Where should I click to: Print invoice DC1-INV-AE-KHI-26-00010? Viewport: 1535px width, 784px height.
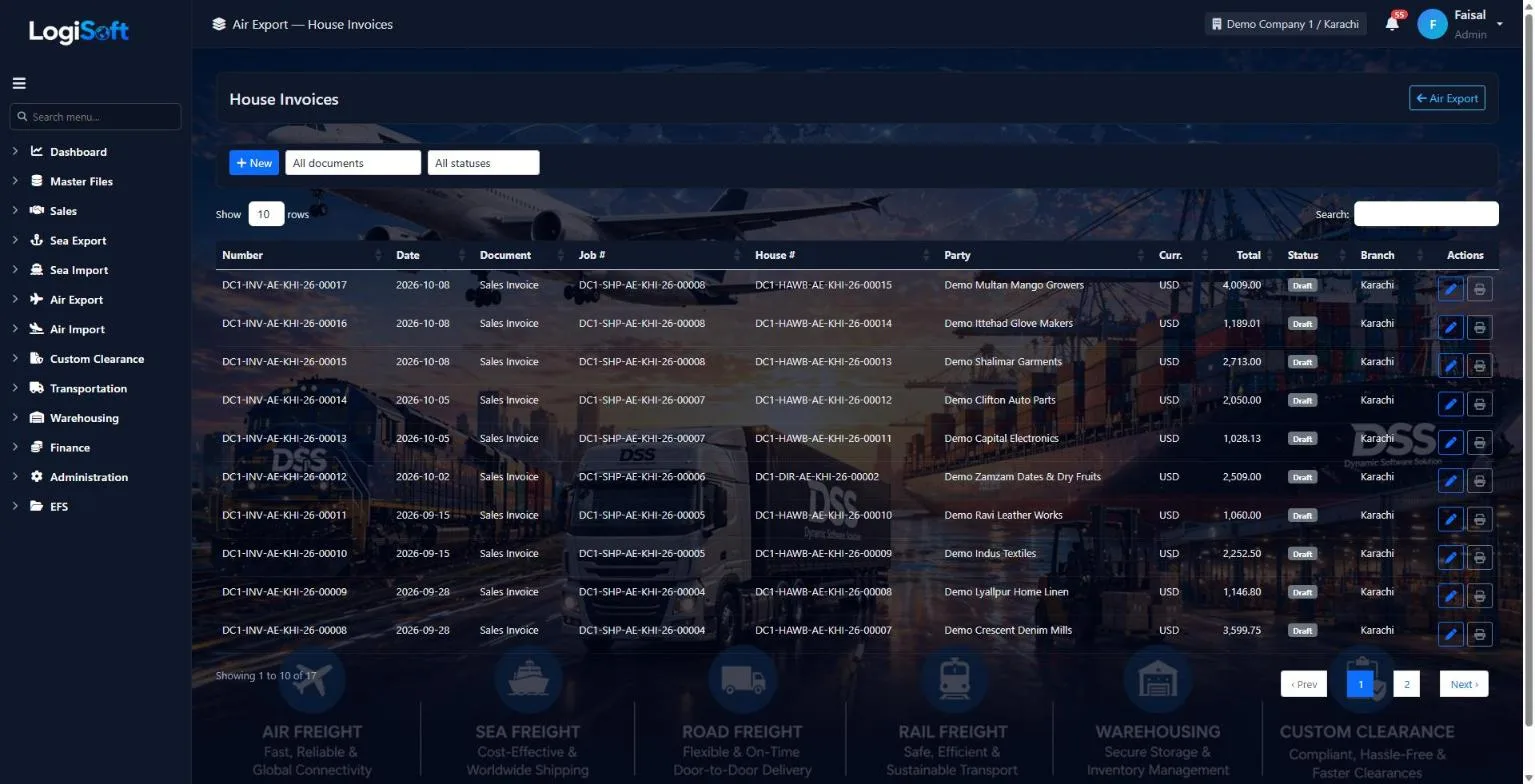[x=1479, y=557]
